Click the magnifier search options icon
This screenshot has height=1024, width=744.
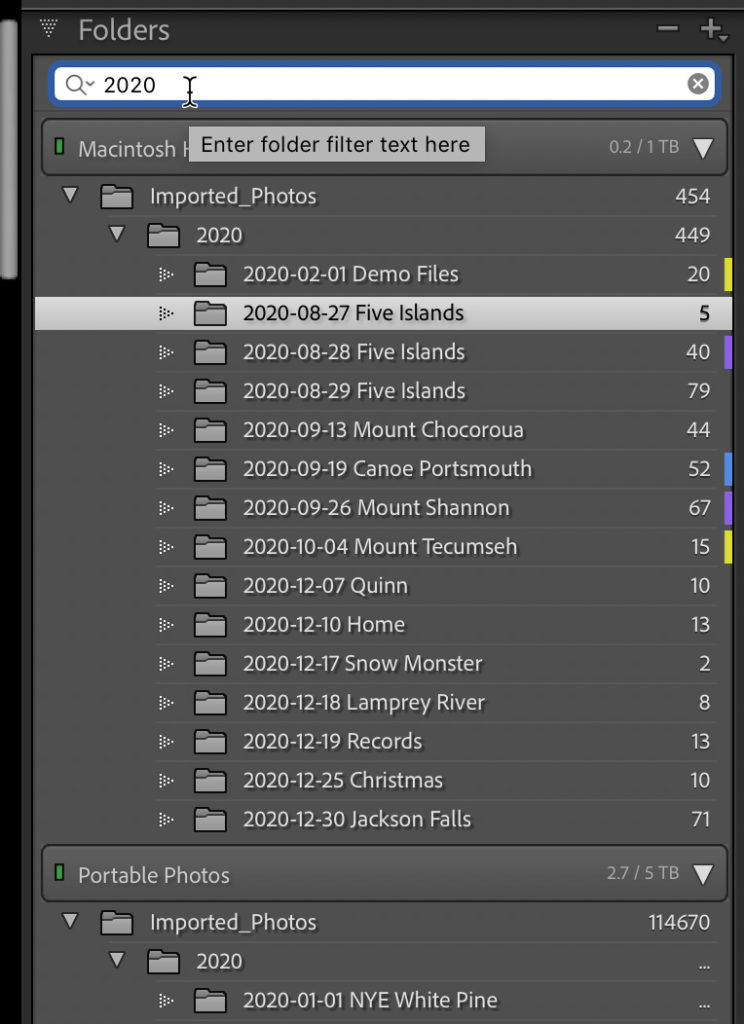coord(77,85)
